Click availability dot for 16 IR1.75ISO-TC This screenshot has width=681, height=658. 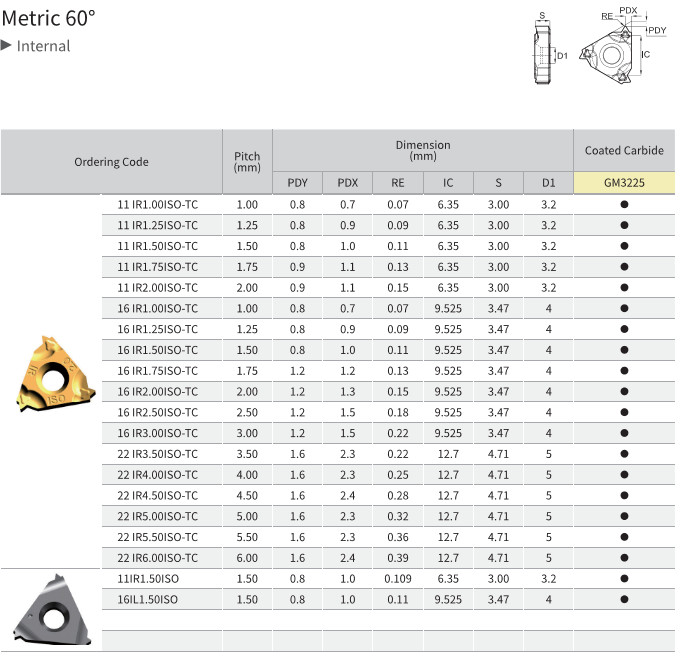pyautogui.click(x=625, y=371)
